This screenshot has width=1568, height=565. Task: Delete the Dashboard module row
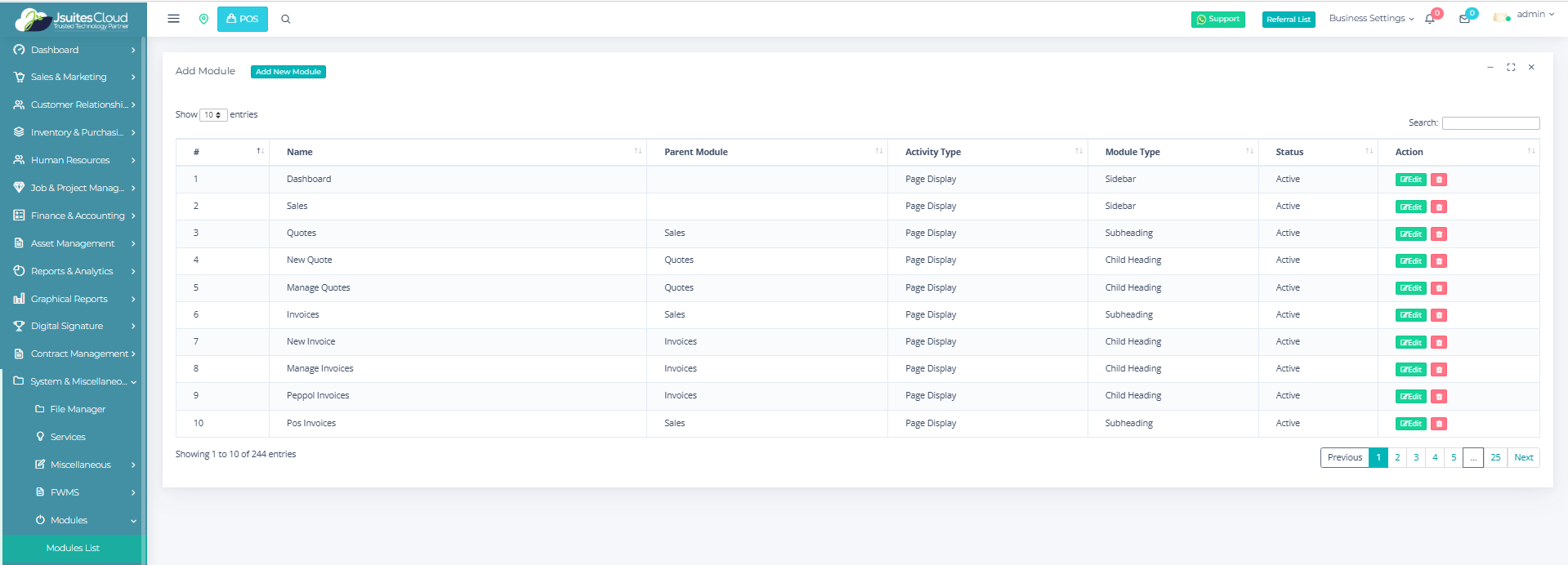click(x=1439, y=180)
